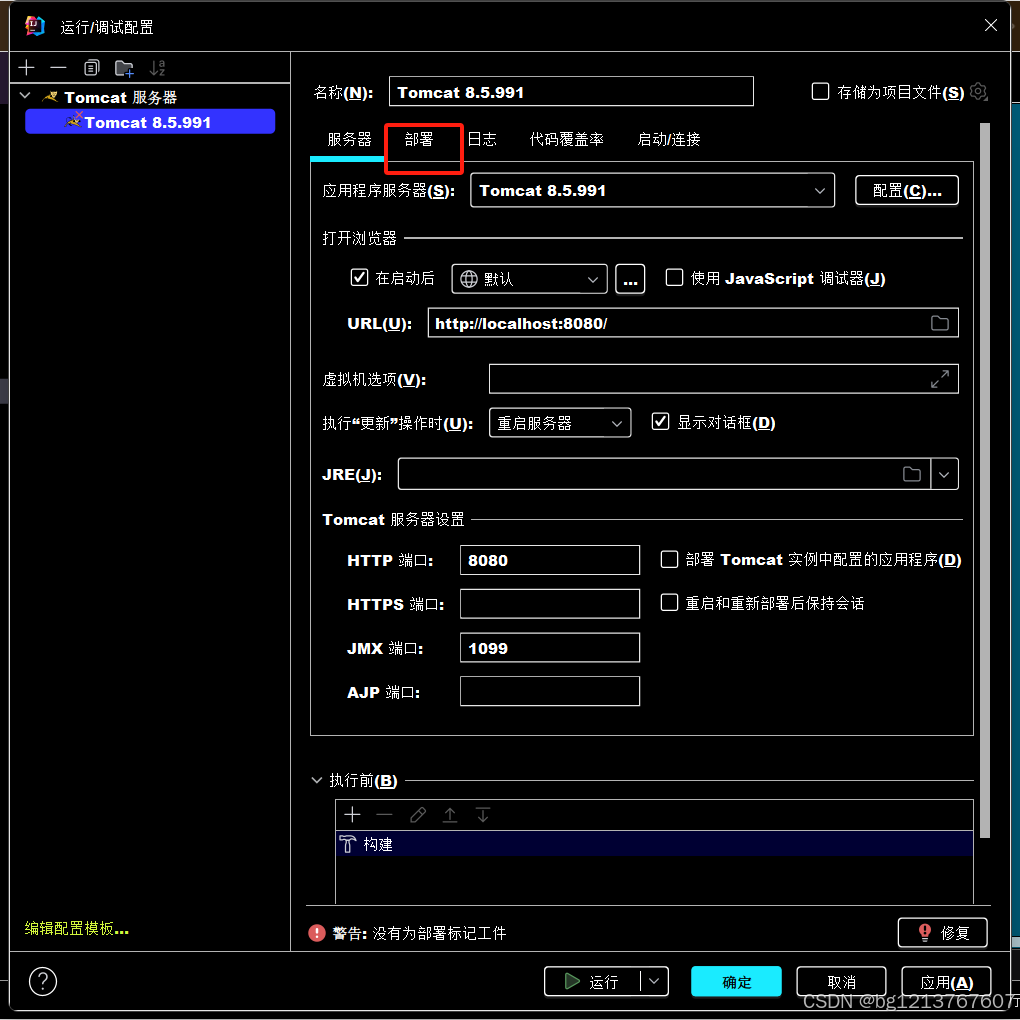1020x1020 pixels.
Task: Edit the 构建 task using the pencil icon
Action: tap(417, 815)
